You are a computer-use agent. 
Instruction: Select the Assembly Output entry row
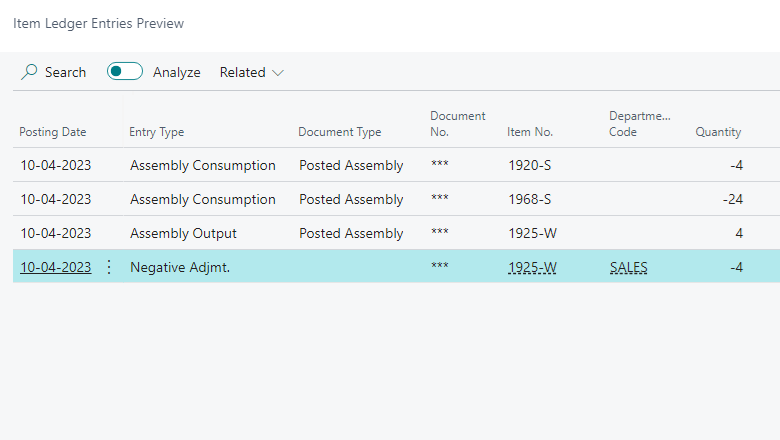[396, 233]
